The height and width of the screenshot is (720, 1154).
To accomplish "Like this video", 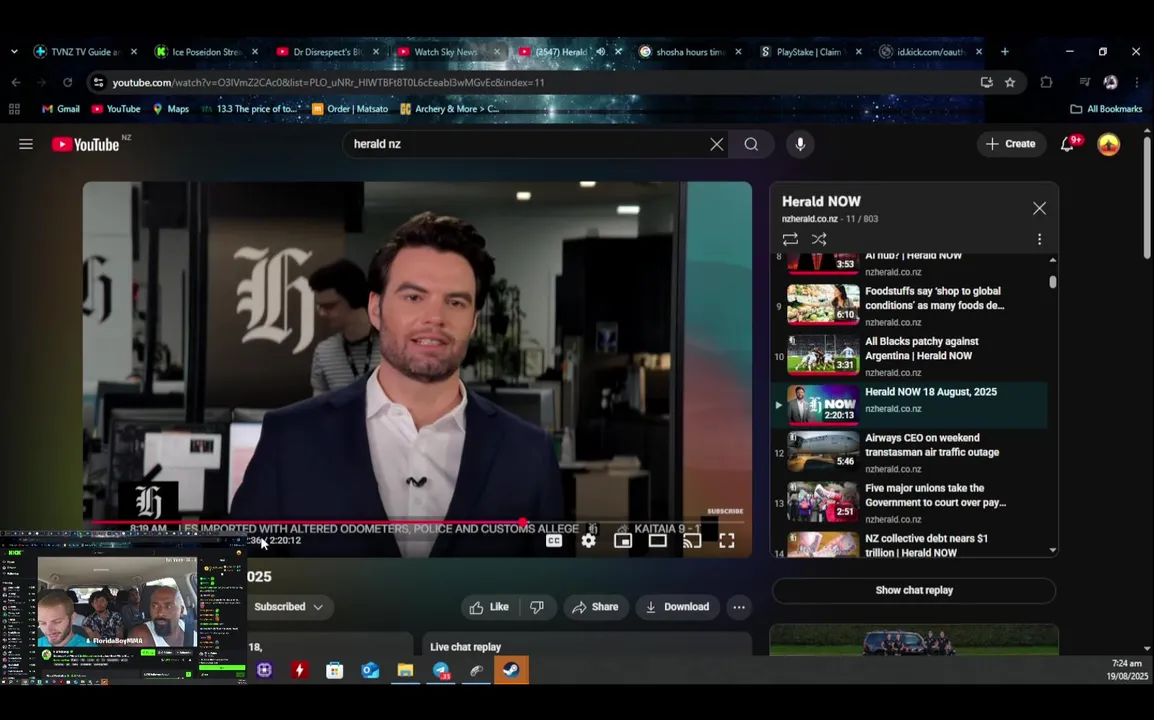I will tap(490, 607).
